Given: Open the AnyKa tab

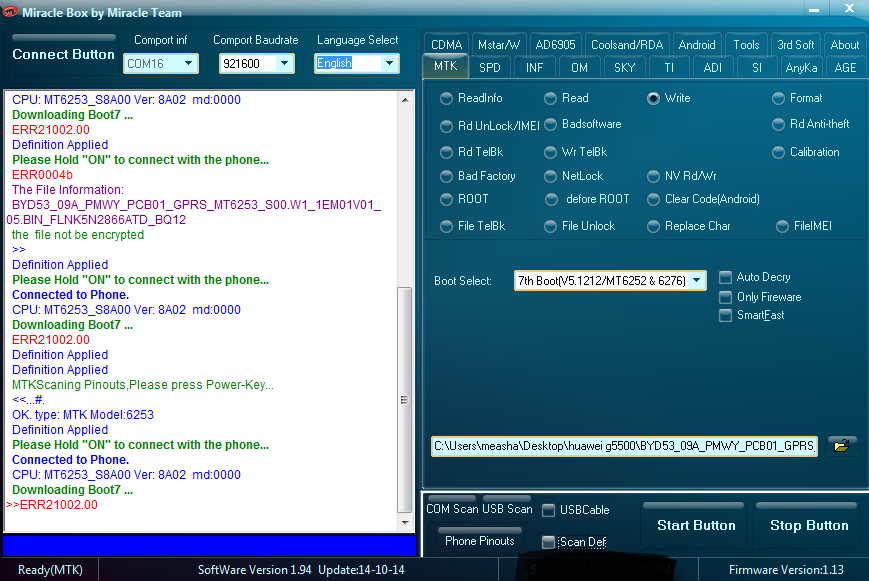Looking at the screenshot, I should pyautogui.click(x=801, y=68).
